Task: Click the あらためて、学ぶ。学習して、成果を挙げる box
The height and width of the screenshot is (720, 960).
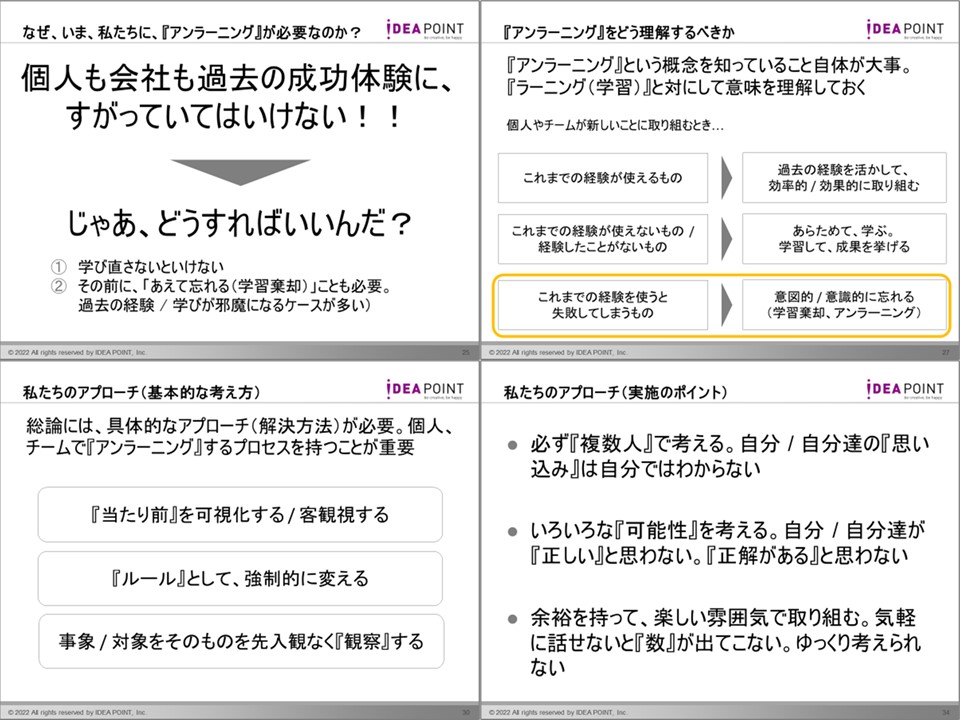Action: coord(844,238)
